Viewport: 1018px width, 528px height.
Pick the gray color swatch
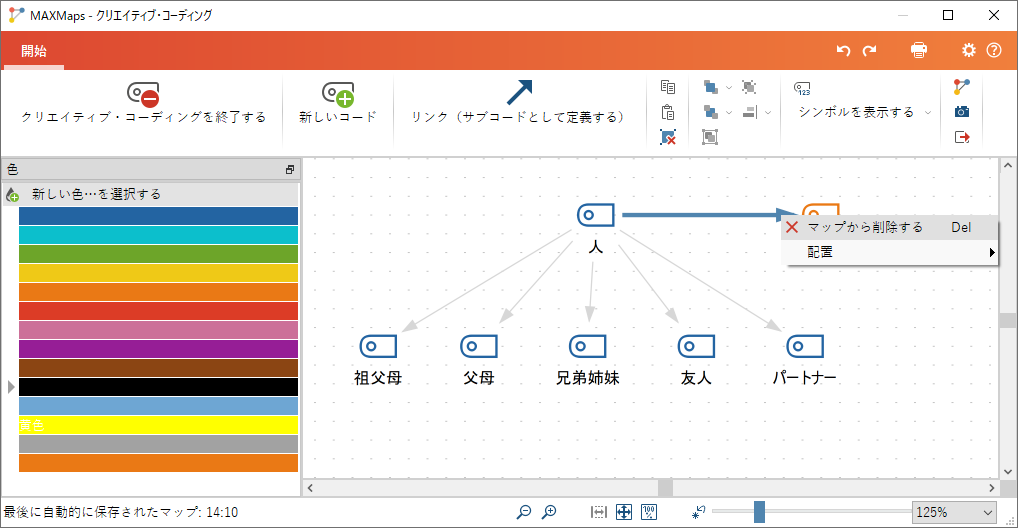pyautogui.click(x=158, y=444)
